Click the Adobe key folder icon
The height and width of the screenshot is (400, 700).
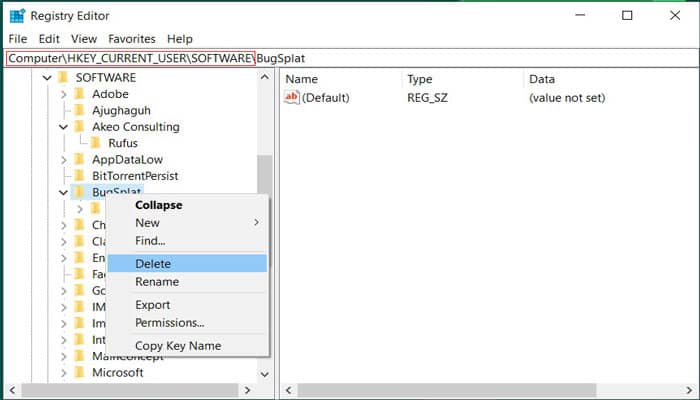click(x=81, y=94)
